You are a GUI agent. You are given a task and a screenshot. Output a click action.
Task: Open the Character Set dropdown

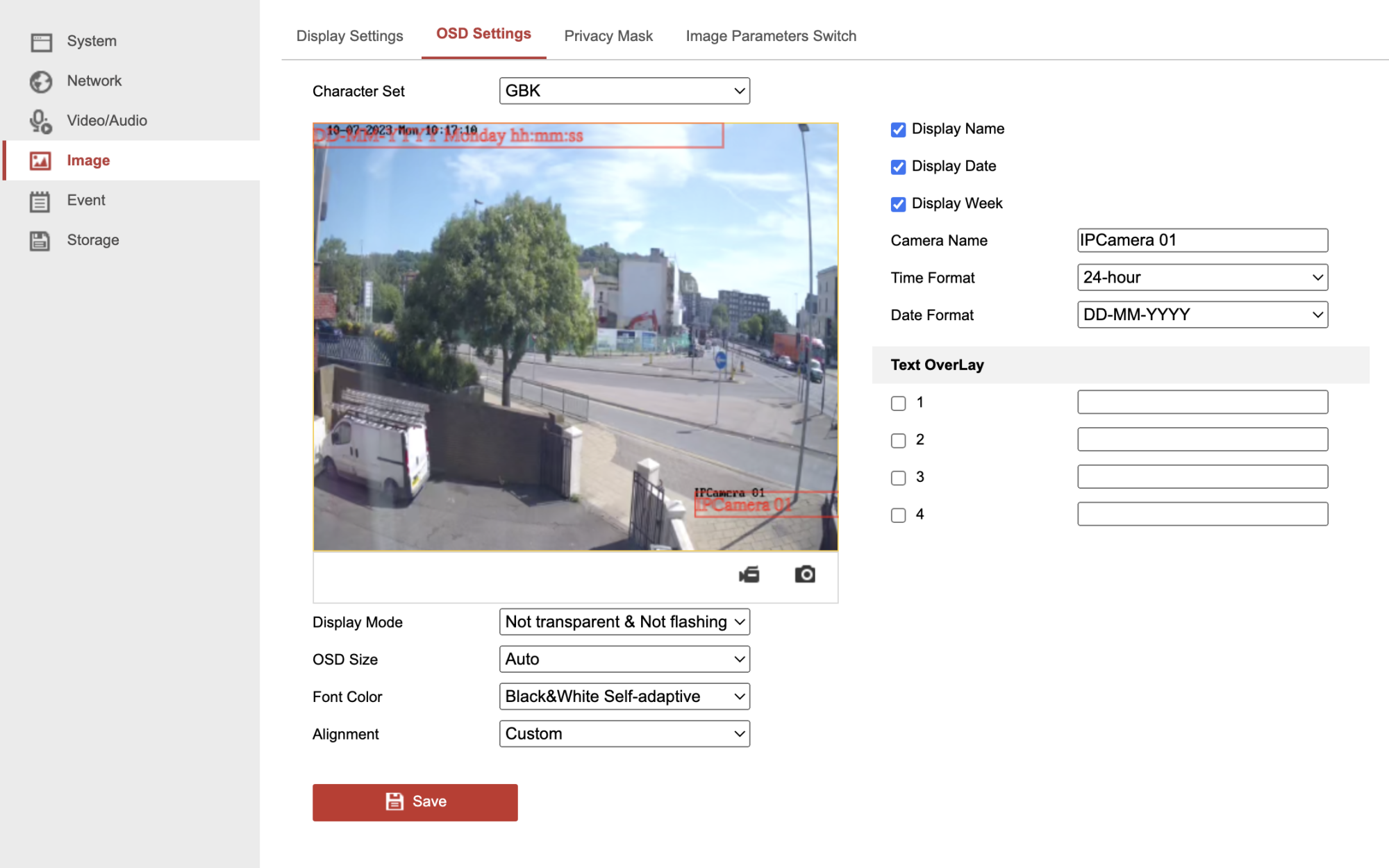(x=624, y=90)
